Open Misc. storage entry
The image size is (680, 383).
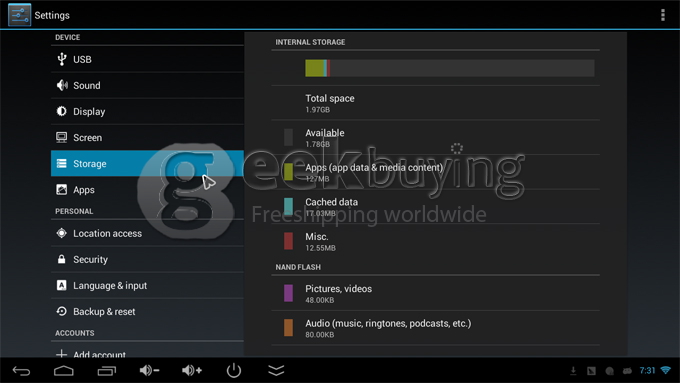pyautogui.click(x=435, y=241)
